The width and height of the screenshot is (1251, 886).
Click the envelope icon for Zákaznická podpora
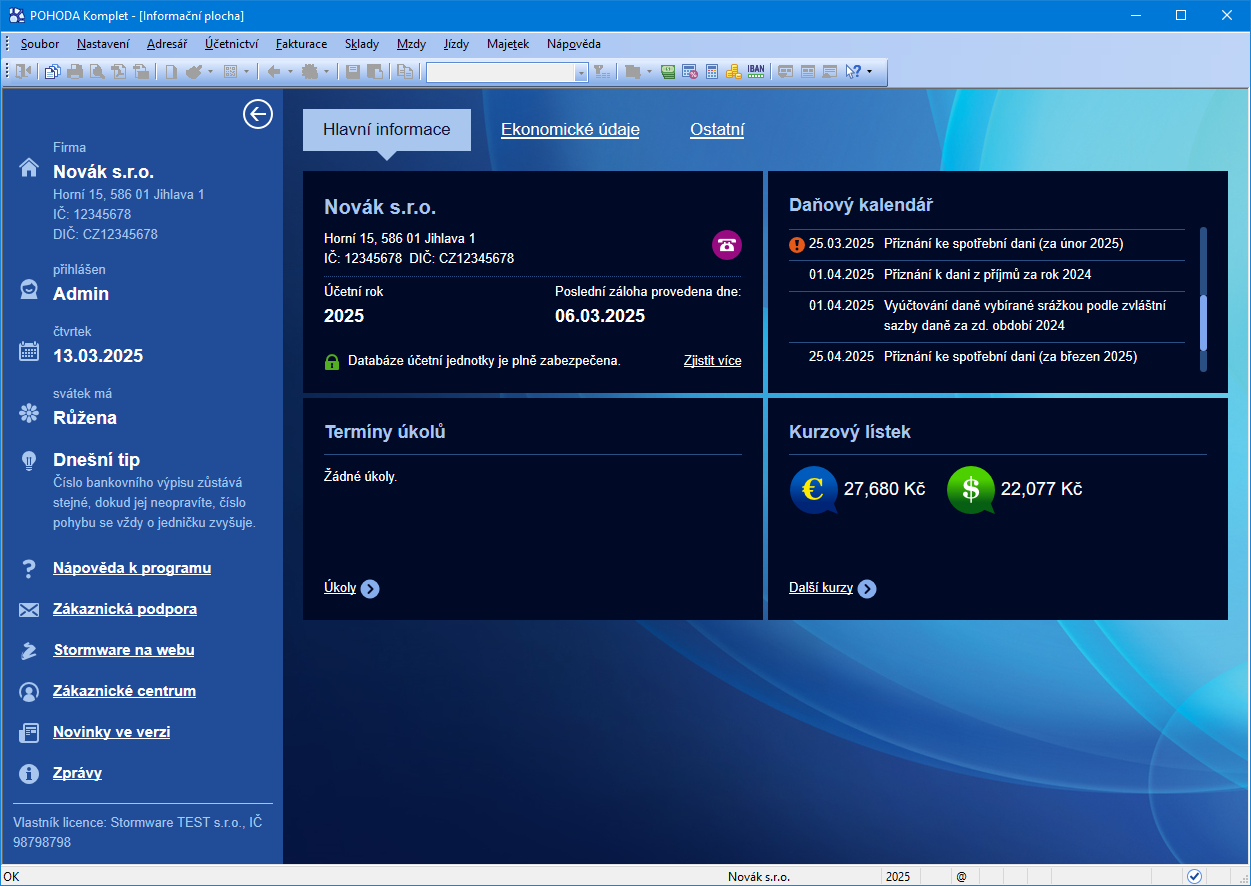pos(29,610)
